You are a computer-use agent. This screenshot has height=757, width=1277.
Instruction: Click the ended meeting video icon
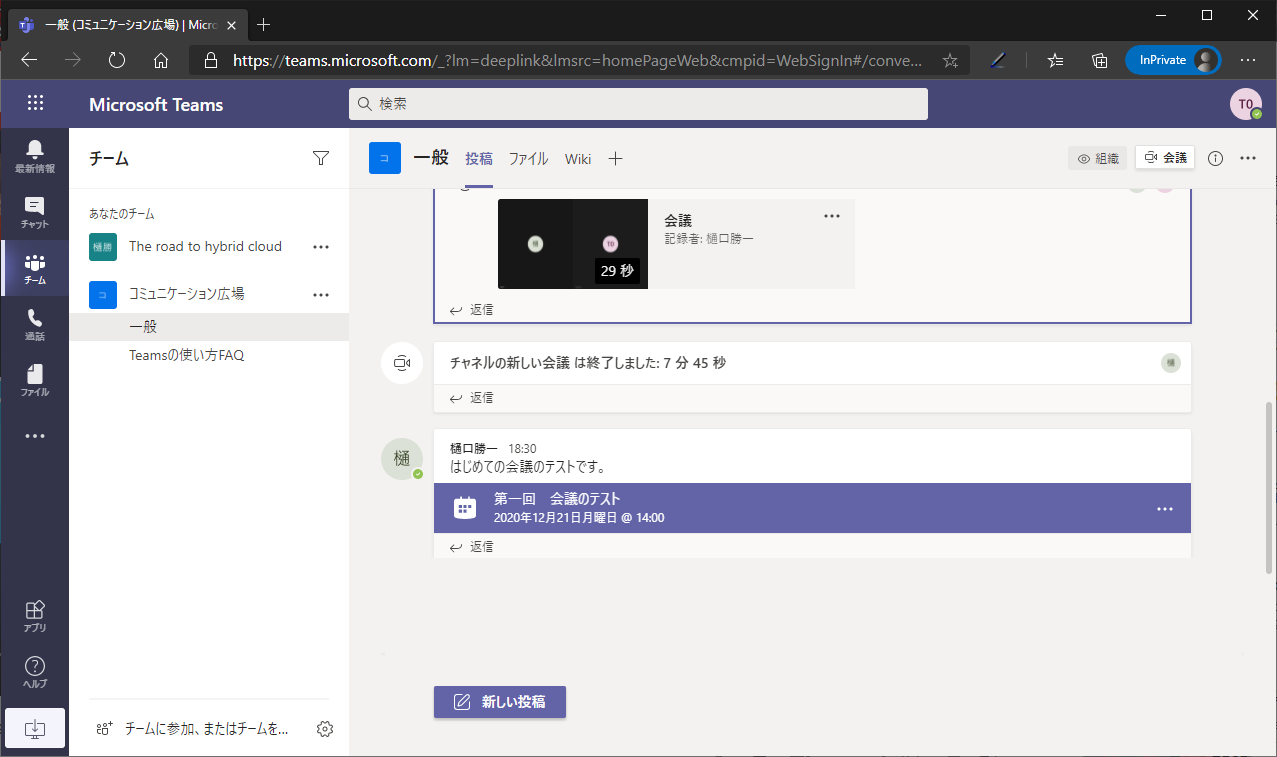coord(402,363)
